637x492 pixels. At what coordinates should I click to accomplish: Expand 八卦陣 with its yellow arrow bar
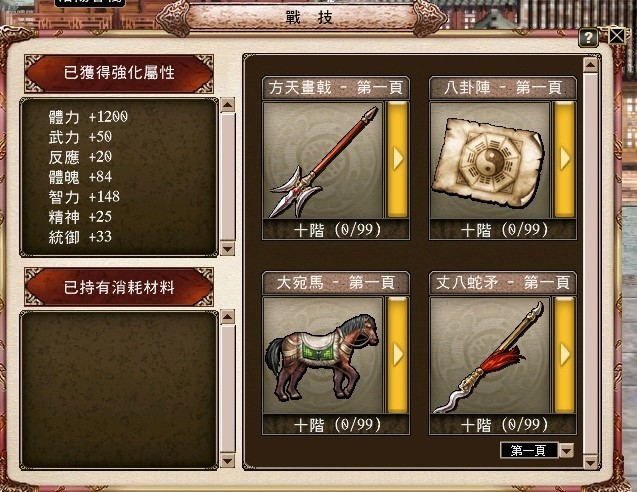click(x=565, y=159)
